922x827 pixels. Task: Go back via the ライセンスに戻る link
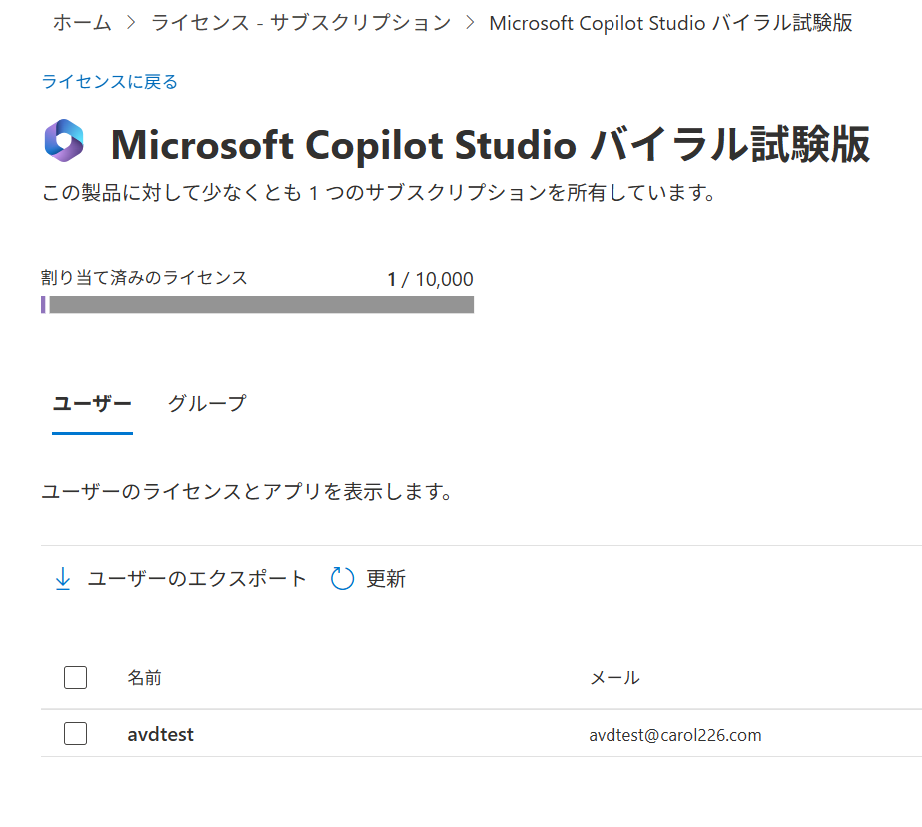[109, 82]
